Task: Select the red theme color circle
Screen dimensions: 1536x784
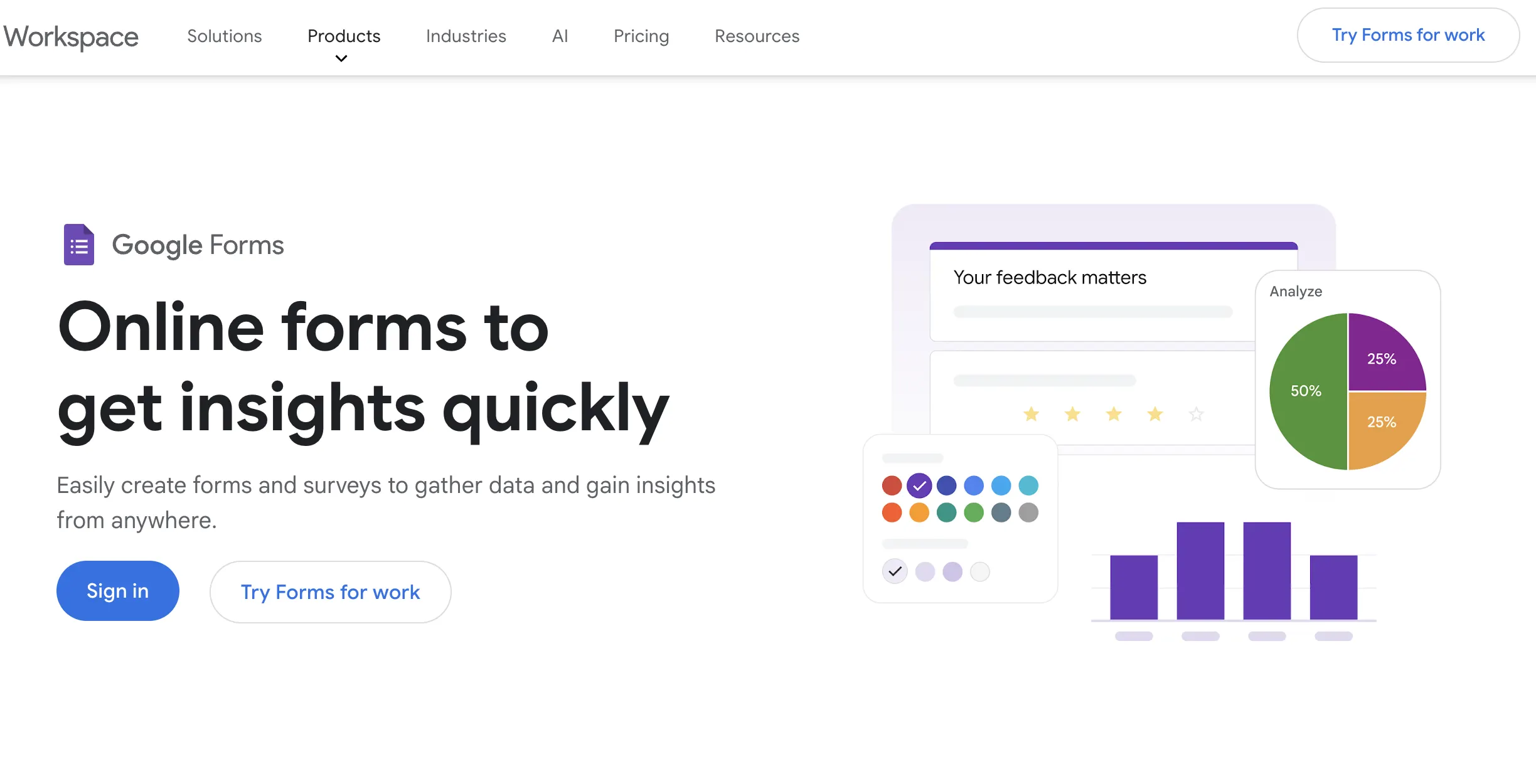Action: [892, 485]
